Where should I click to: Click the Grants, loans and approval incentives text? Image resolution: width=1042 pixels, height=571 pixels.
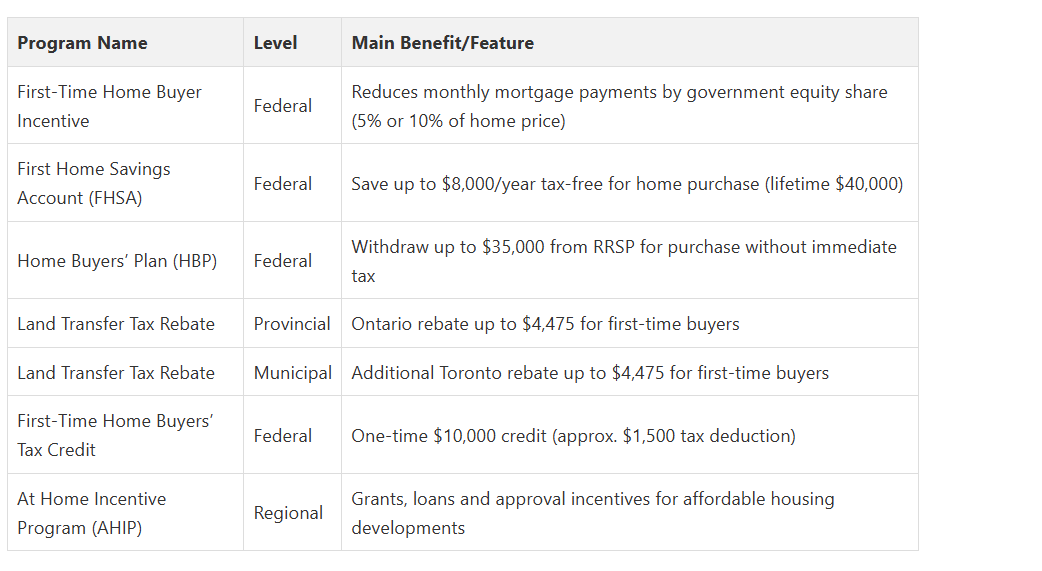click(593, 513)
